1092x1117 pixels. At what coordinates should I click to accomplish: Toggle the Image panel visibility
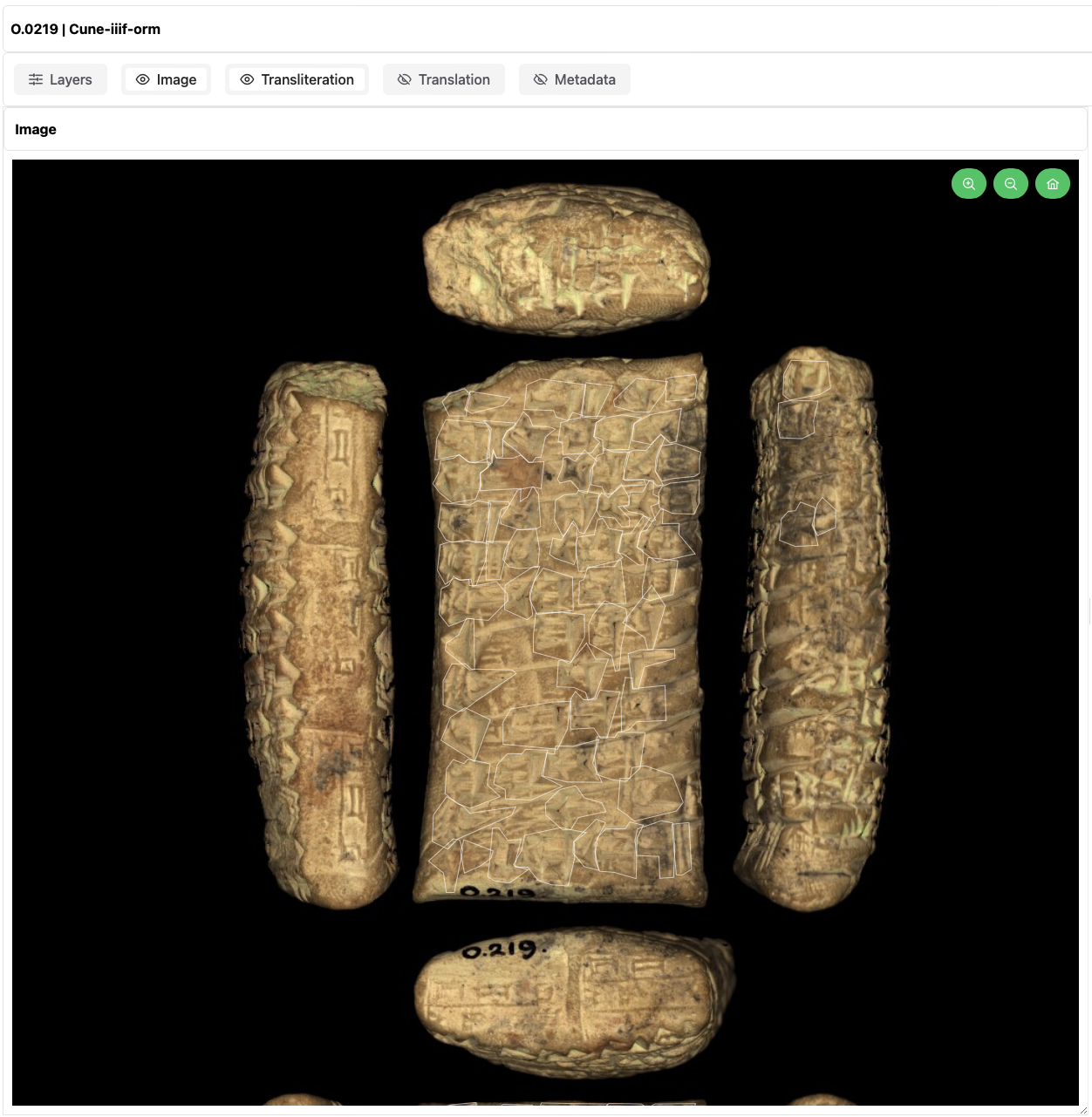(x=166, y=79)
